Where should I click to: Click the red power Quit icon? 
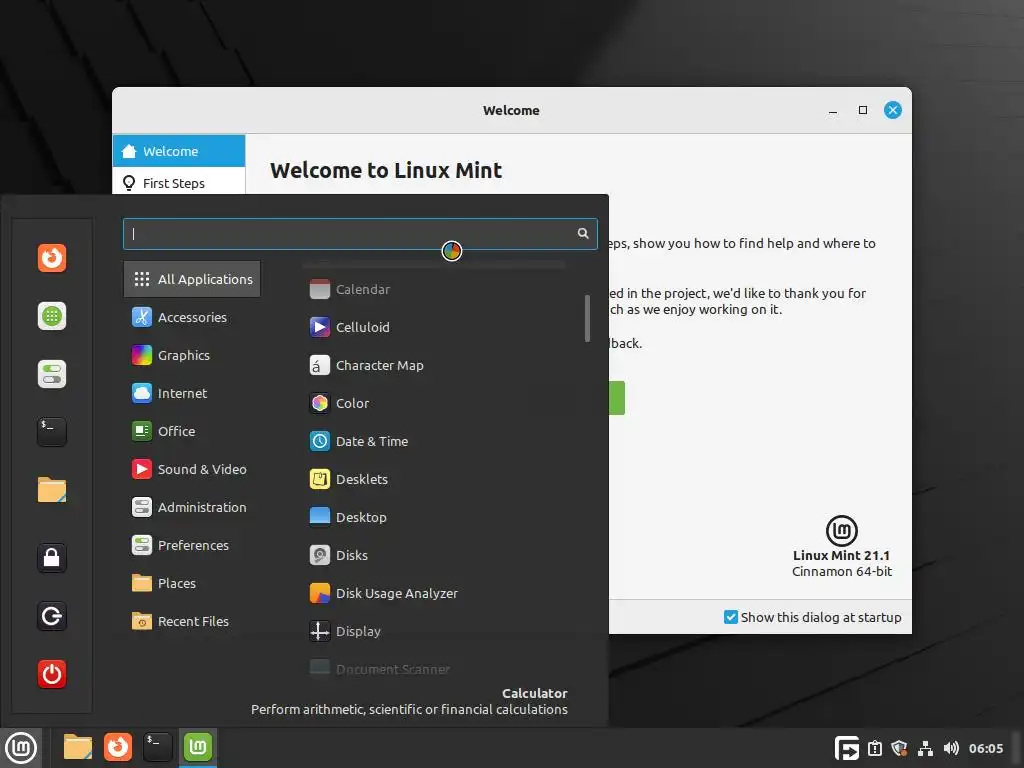(52, 674)
